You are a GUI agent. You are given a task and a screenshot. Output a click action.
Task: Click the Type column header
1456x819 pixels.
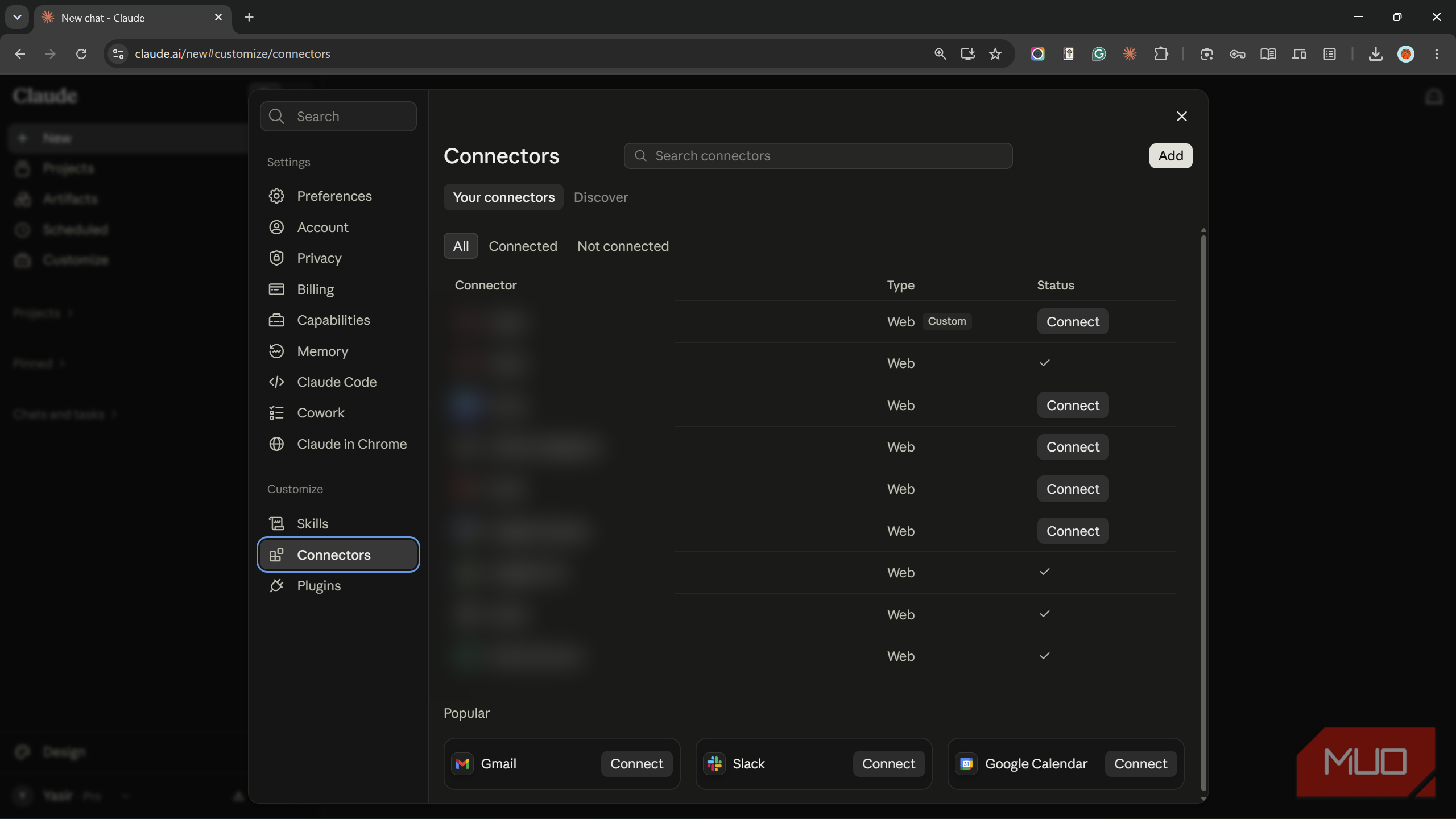point(901,286)
